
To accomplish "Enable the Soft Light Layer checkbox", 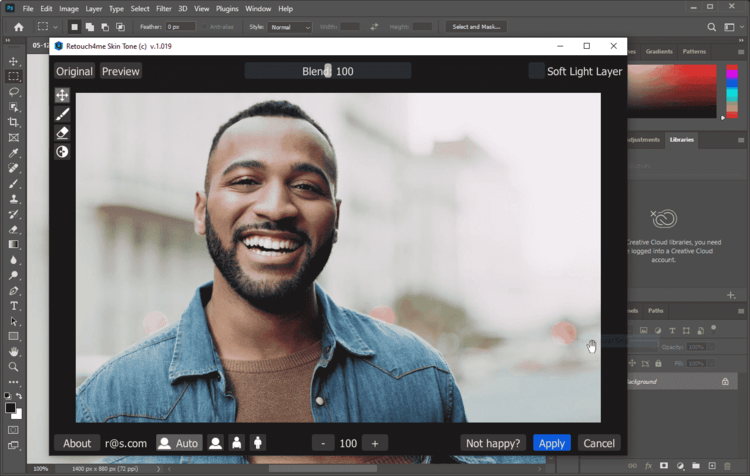I will pos(536,71).
